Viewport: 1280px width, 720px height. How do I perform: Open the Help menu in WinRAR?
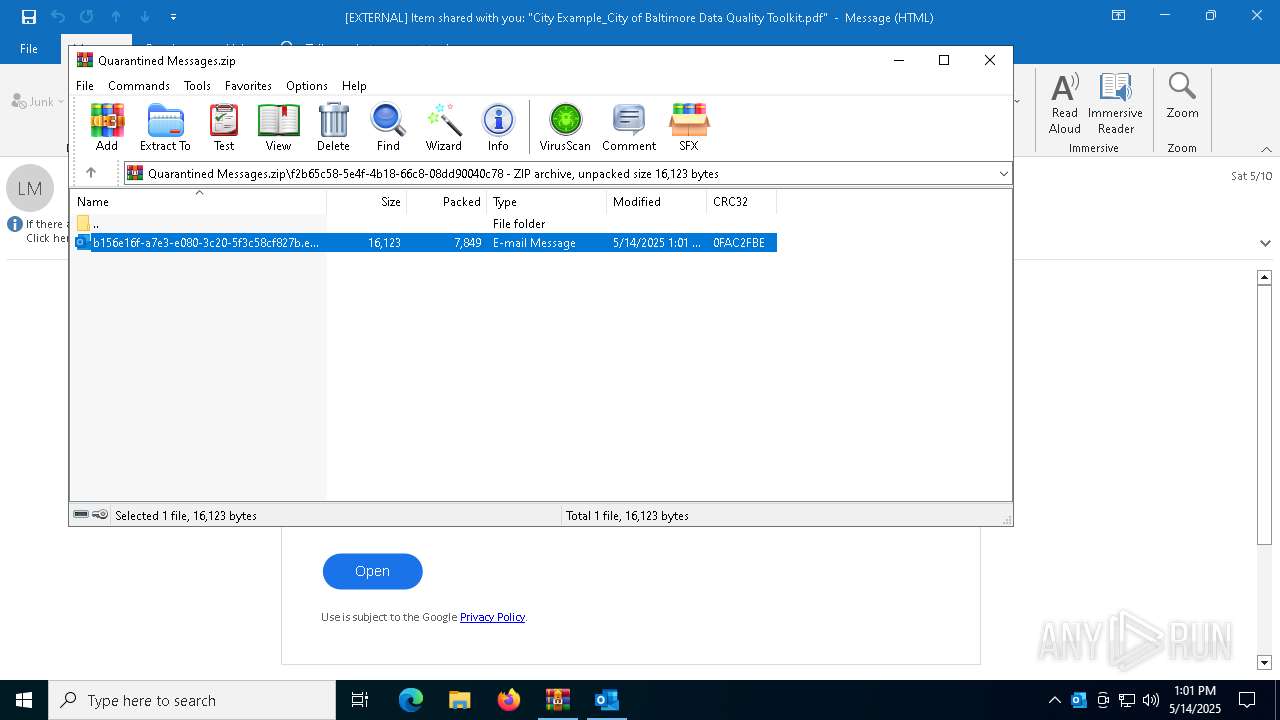coord(354,86)
